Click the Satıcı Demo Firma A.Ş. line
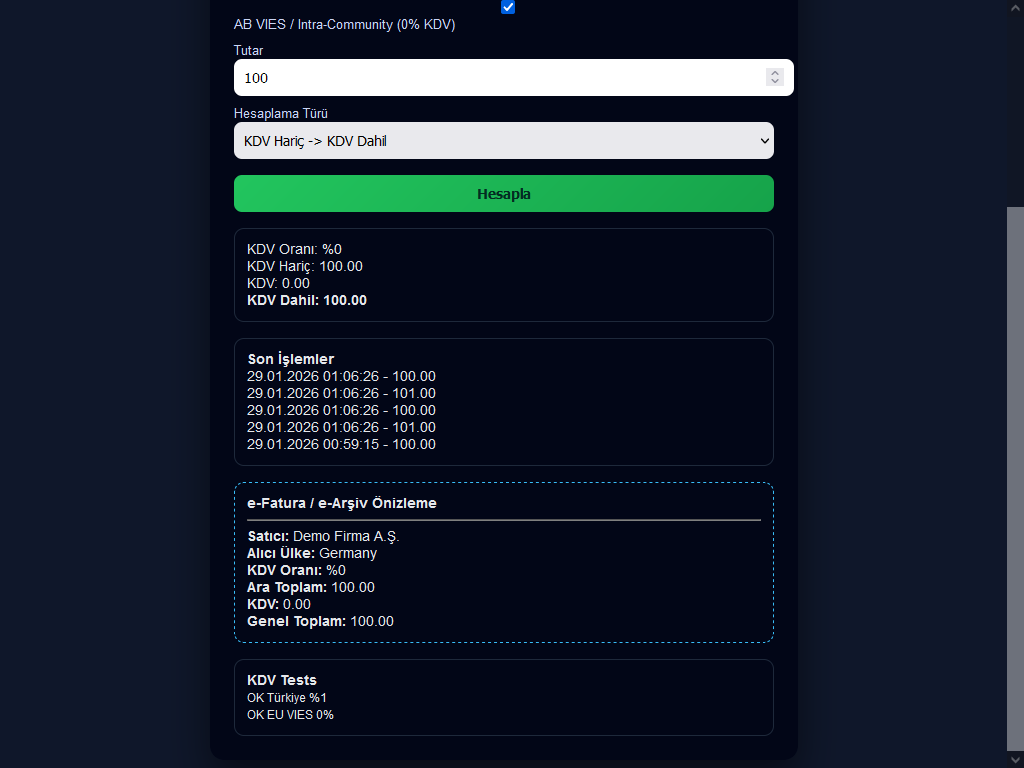Image resolution: width=1024 pixels, height=768 pixels. pyautogui.click(x=323, y=536)
